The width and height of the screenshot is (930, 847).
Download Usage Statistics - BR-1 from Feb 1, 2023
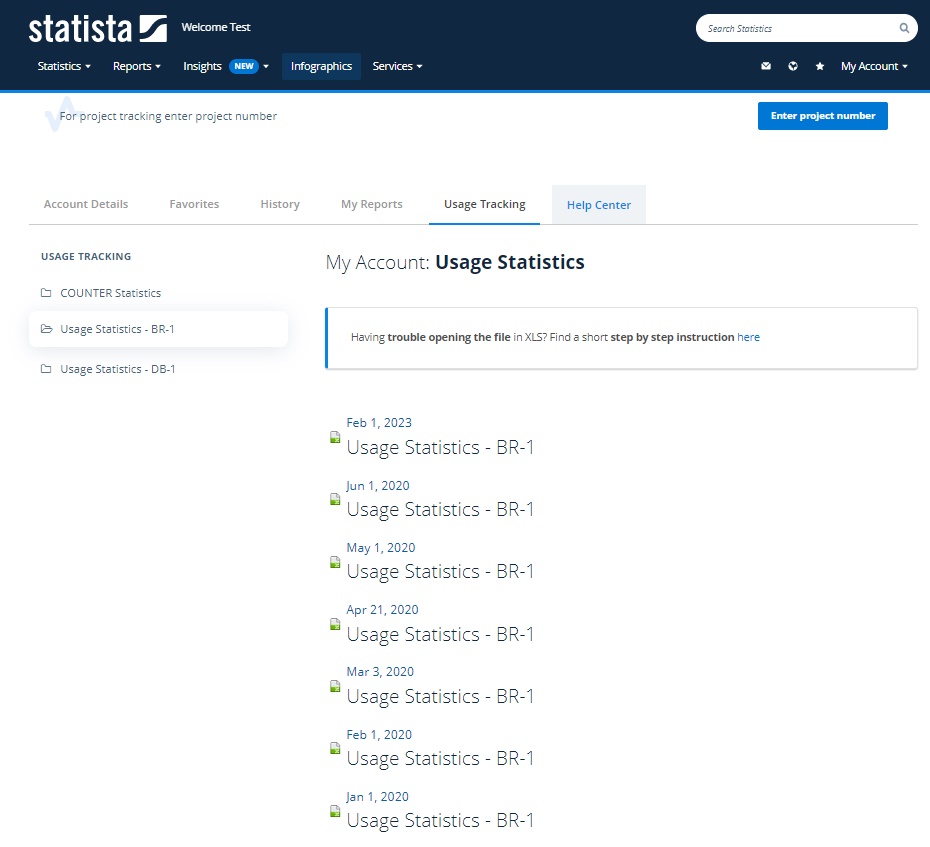[440, 447]
